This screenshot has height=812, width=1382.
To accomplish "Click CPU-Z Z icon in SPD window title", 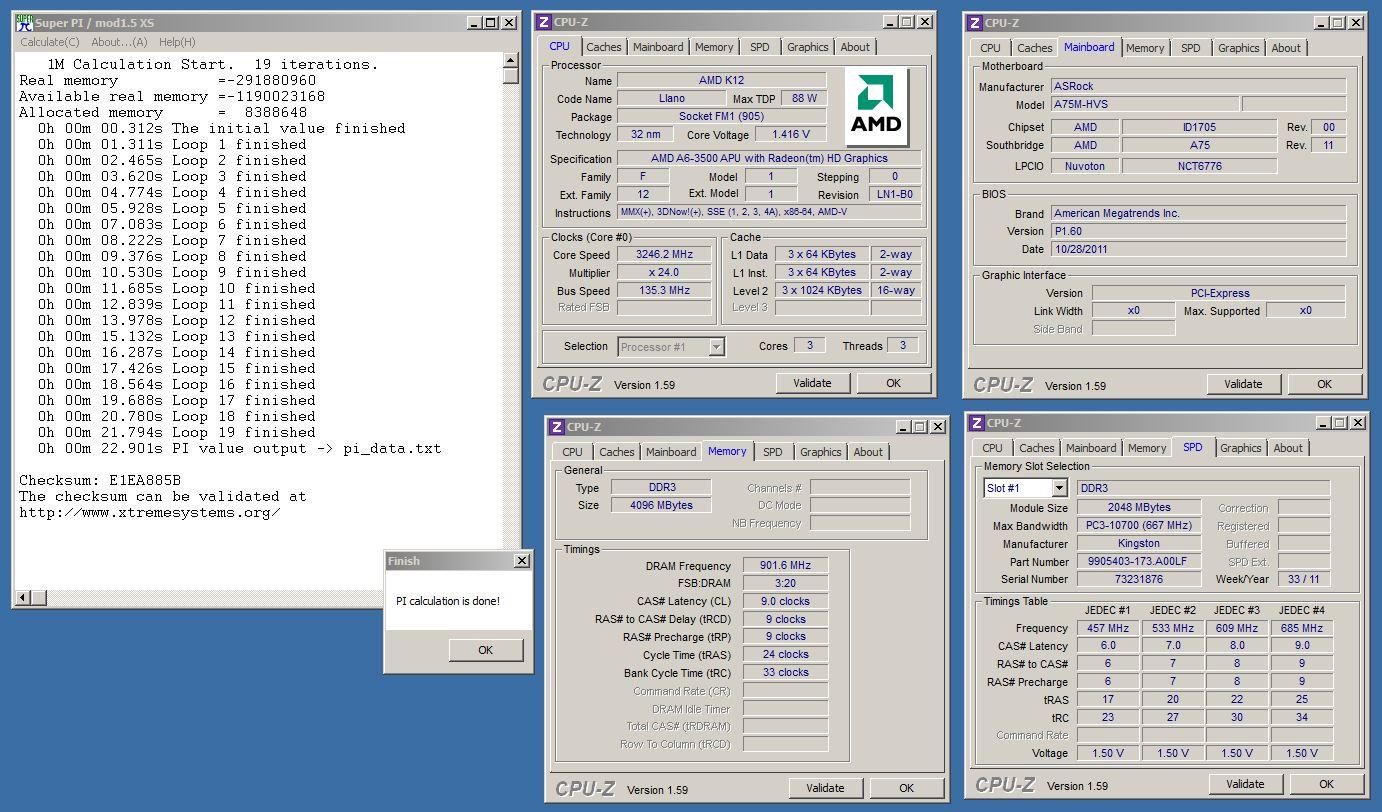I will point(976,423).
